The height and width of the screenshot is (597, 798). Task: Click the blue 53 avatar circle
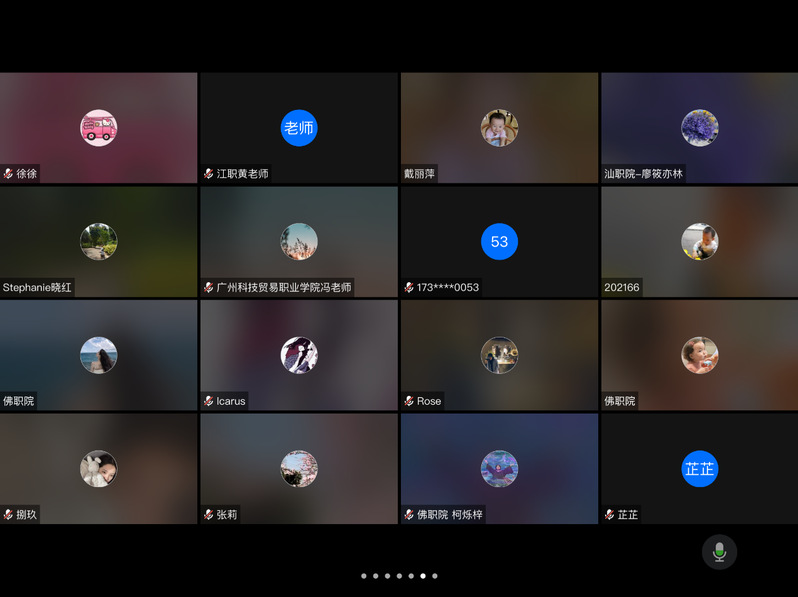point(499,241)
